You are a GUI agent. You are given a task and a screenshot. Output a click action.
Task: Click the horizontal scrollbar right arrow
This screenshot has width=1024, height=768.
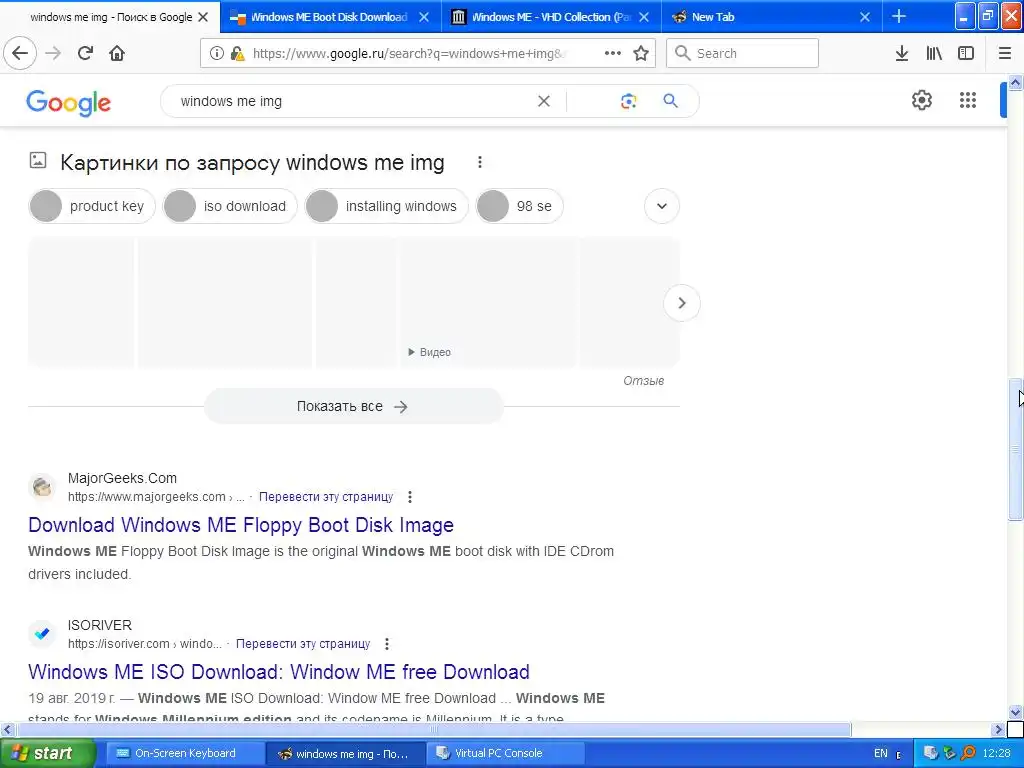(999, 729)
